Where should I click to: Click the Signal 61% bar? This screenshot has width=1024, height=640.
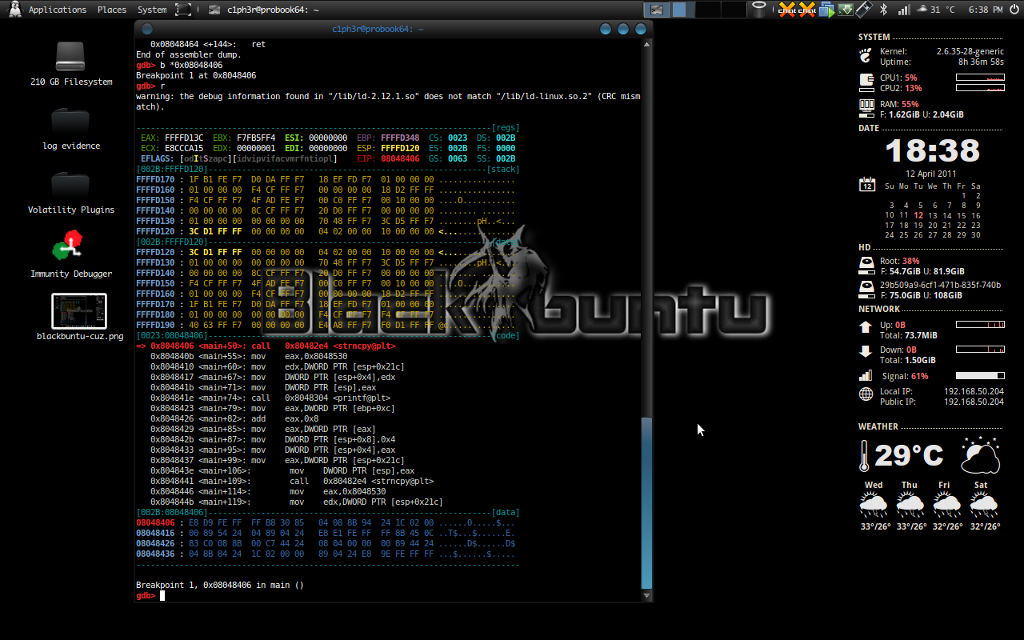tap(980, 376)
